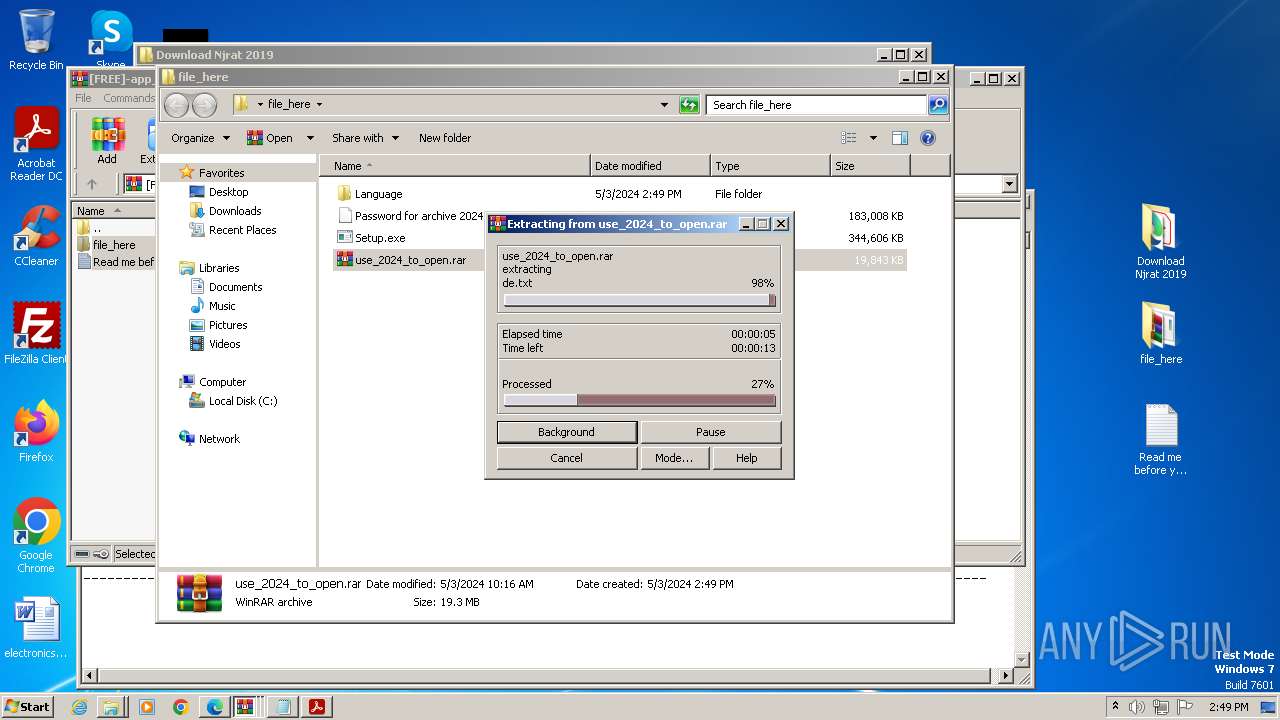Switch to WinRAR taskbar button
The height and width of the screenshot is (720, 1280).
point(245,707)
